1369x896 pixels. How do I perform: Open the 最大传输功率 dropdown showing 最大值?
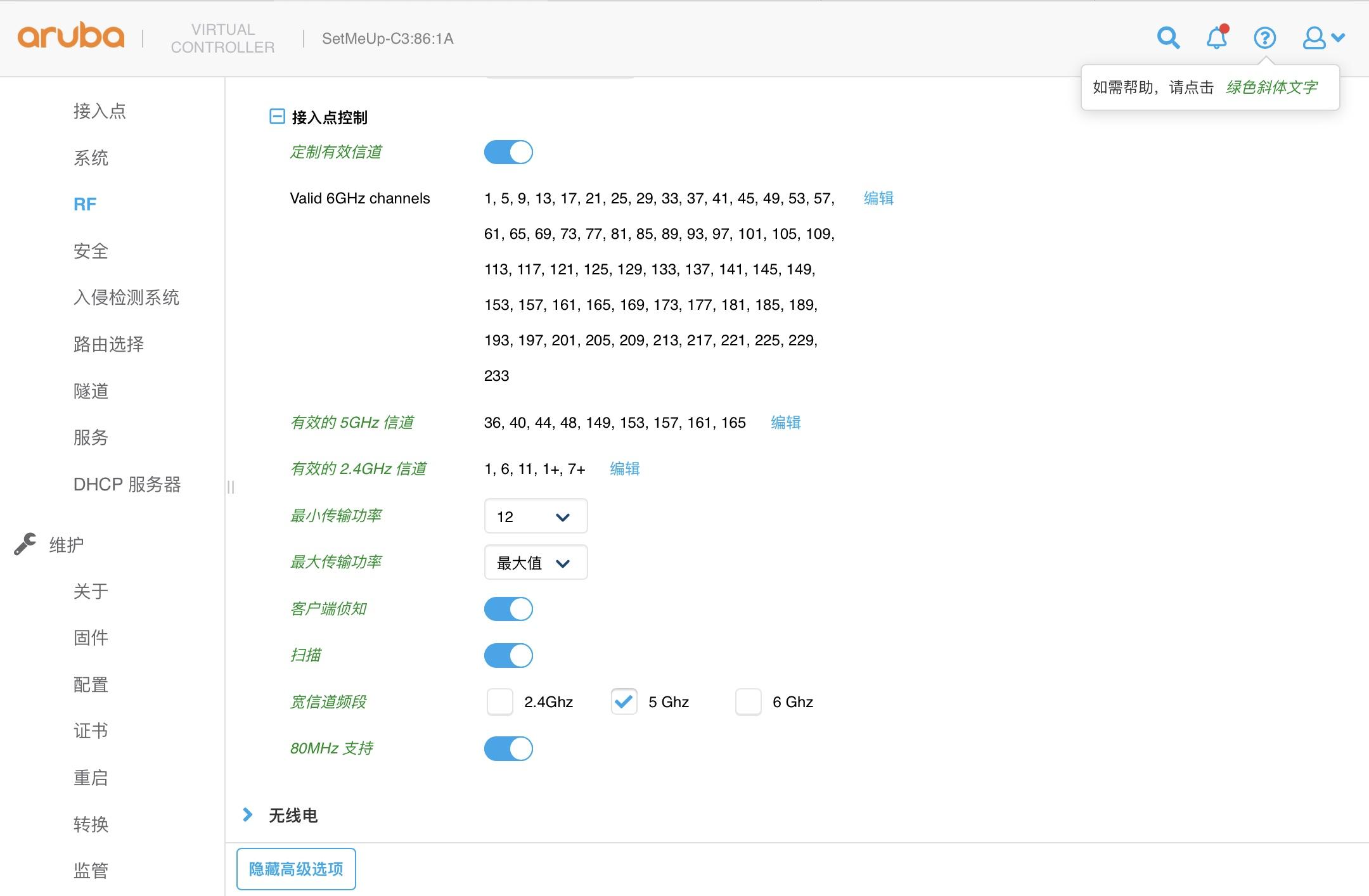[536, 562]
